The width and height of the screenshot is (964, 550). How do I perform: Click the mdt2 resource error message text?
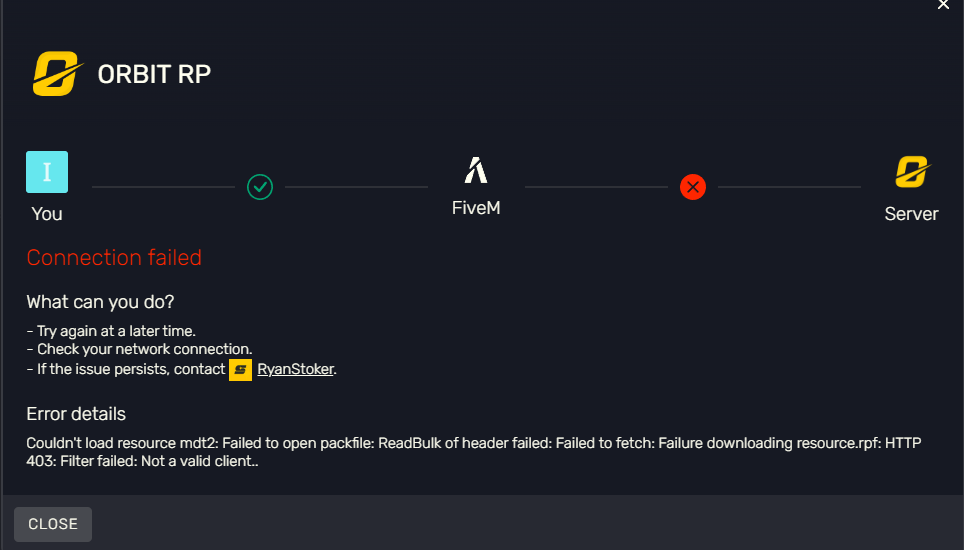tap(475, 452)
